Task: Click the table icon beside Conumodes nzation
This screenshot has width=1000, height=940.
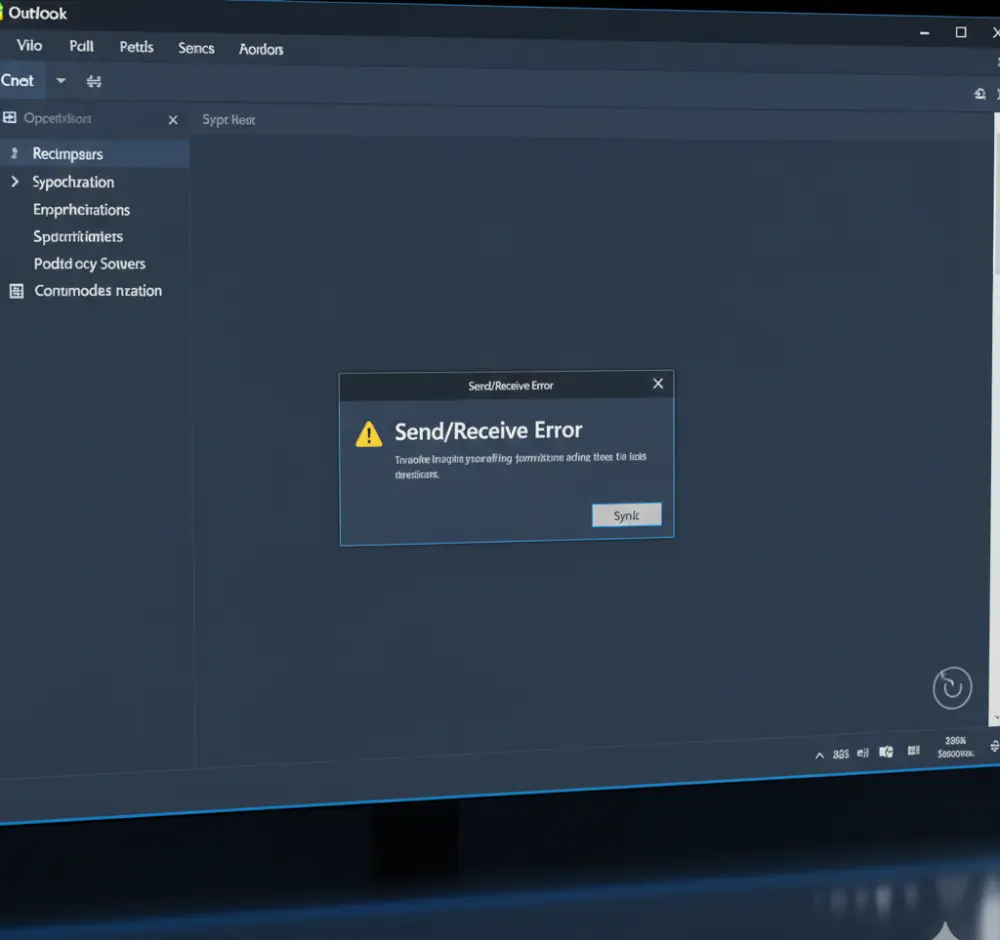Action: 17,291
